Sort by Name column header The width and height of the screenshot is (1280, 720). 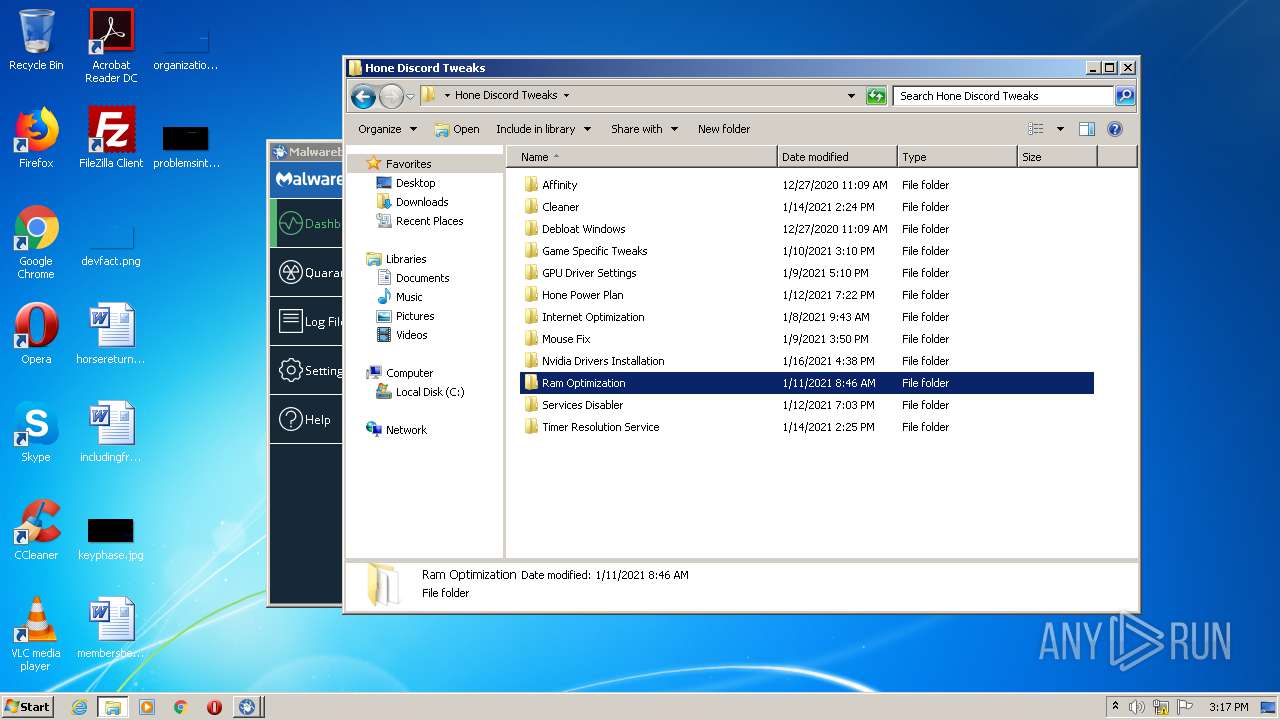tap(642, 157)
